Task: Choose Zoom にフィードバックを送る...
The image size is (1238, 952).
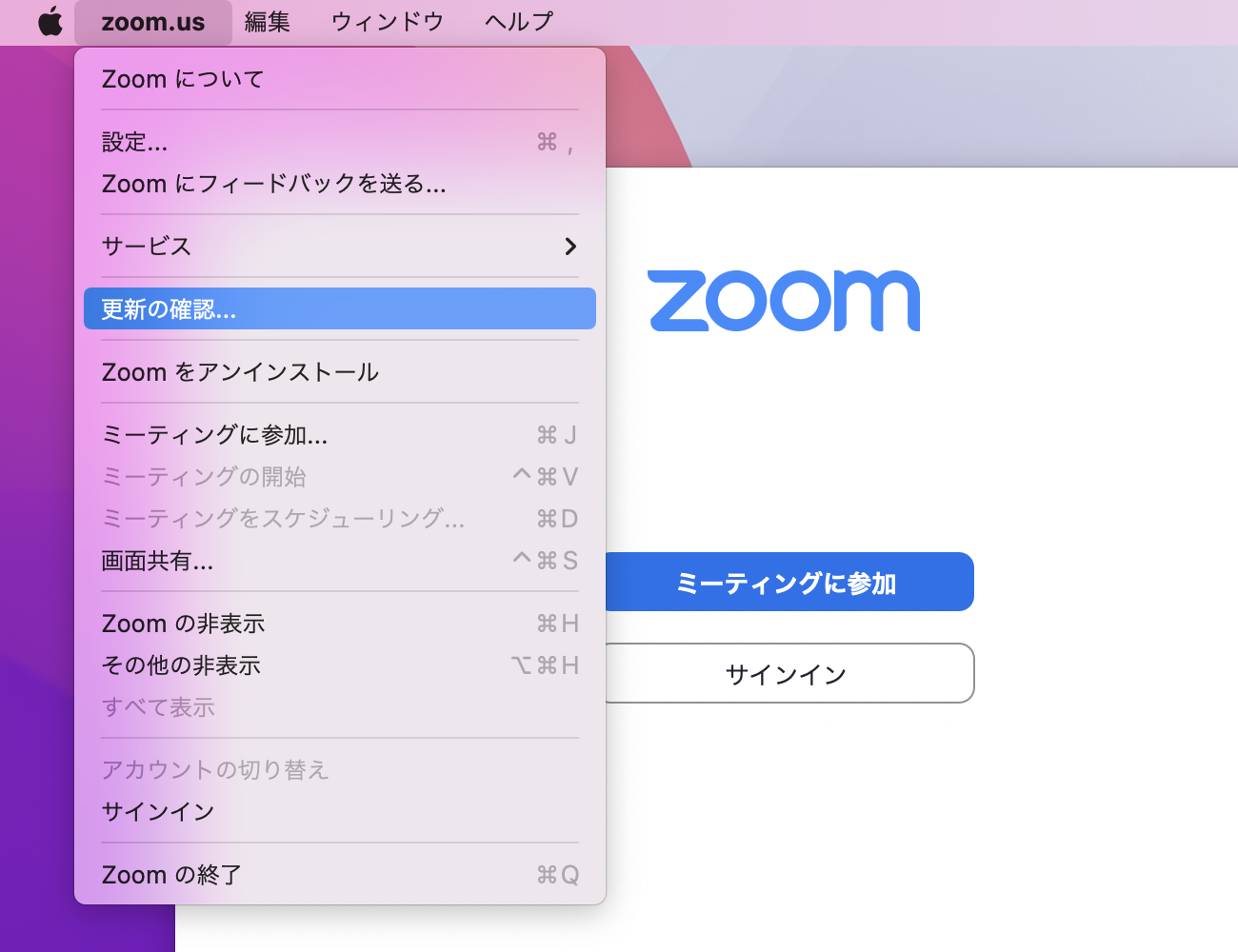Action: pyautogui.click(x=340, y=184)
